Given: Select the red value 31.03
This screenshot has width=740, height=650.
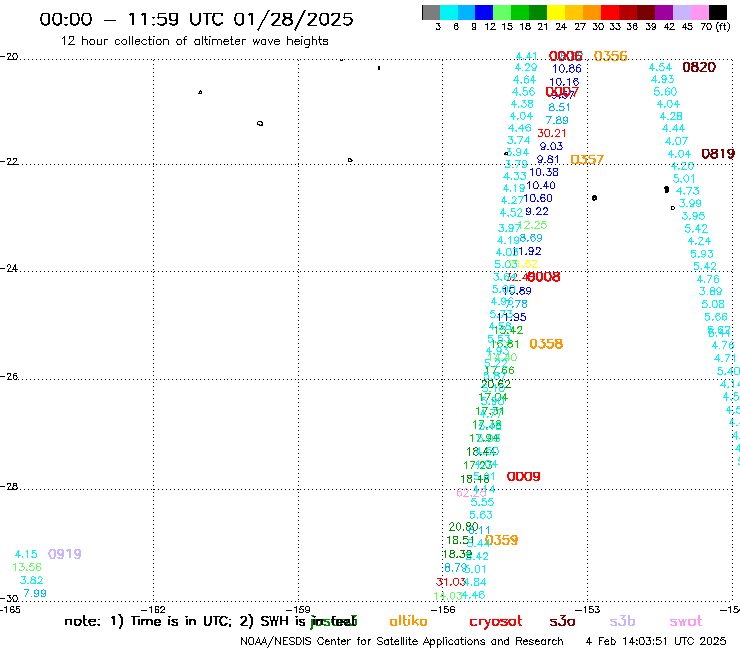Looking at the screenshot, I should (451, 582).
